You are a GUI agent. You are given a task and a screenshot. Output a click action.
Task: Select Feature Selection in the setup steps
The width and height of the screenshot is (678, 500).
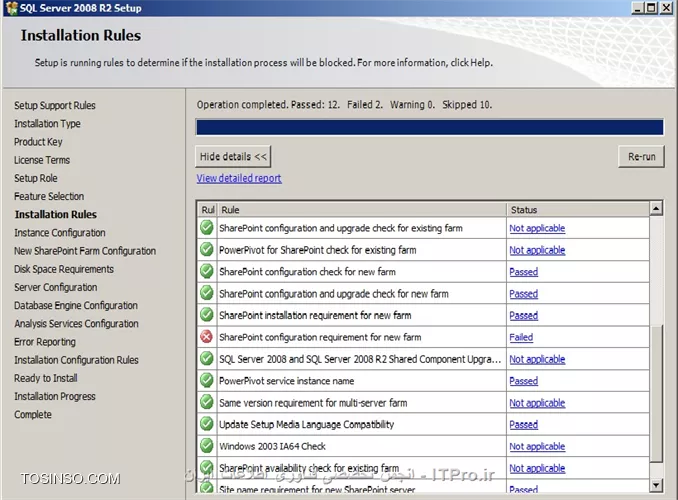(x=49, y=197)
